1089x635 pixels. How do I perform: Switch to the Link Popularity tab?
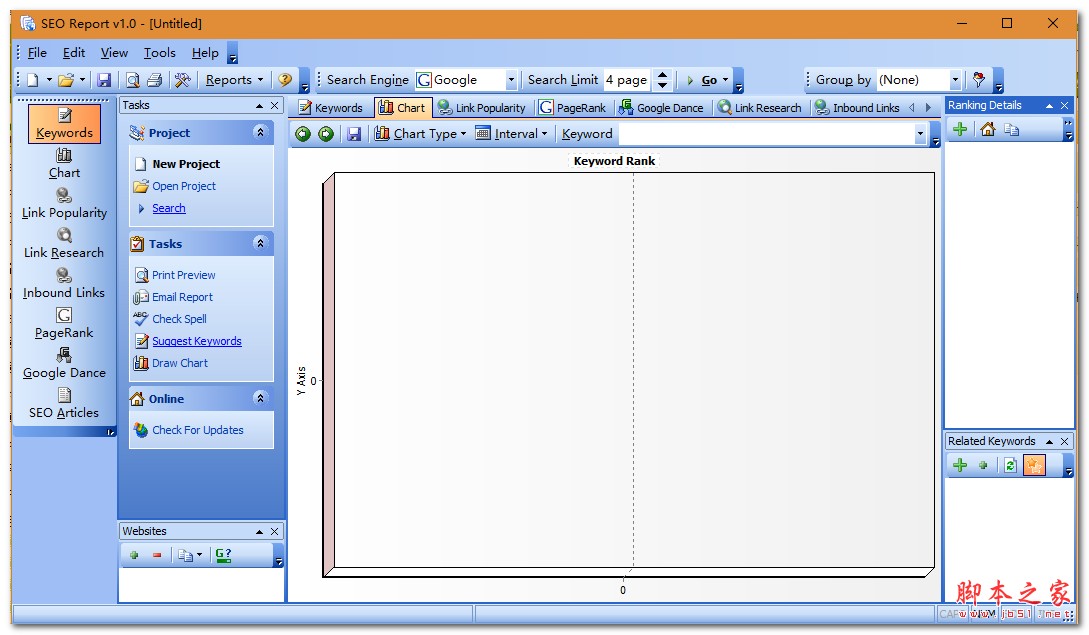(482, 108)
